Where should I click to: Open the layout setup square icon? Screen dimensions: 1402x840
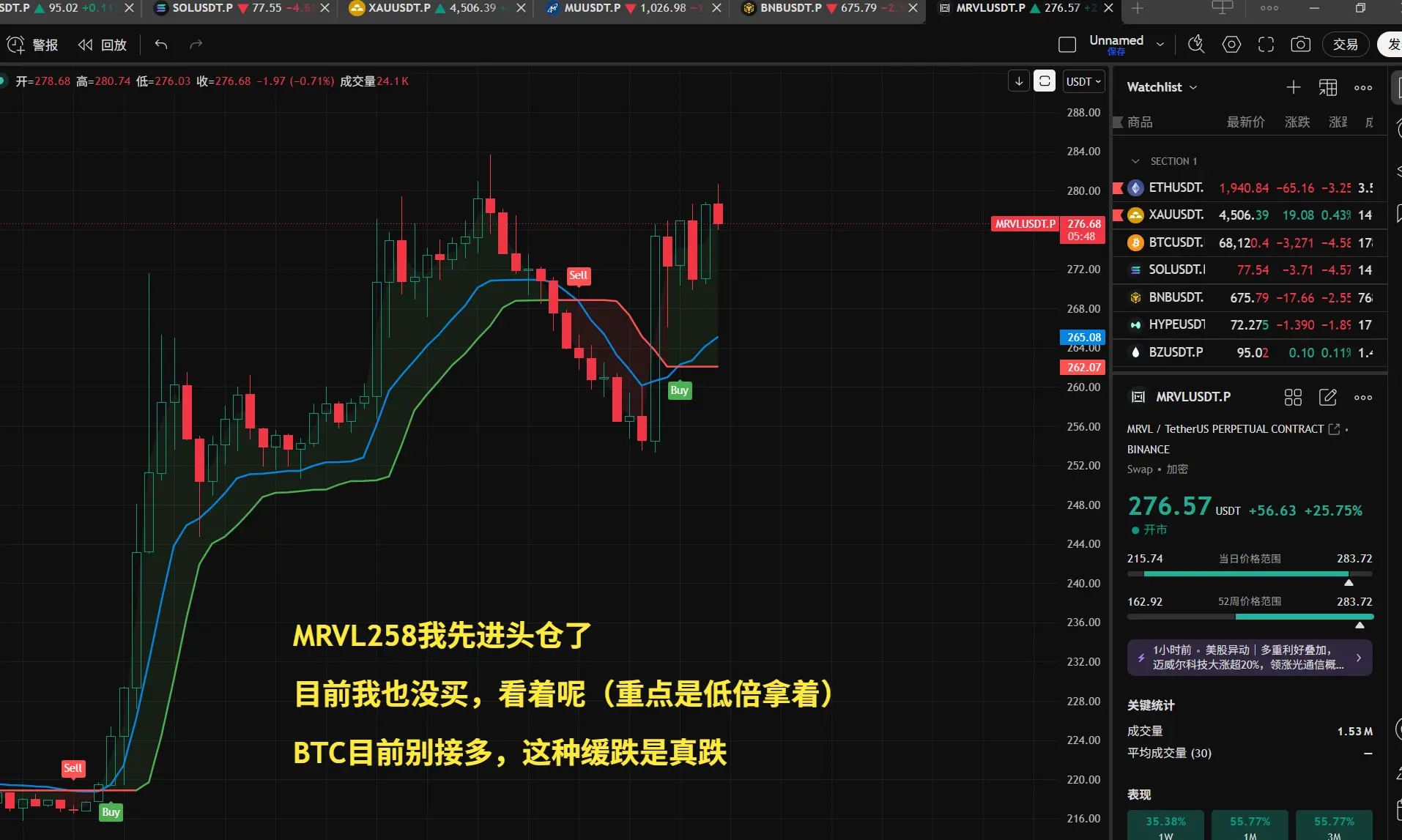click(1067, 45)
